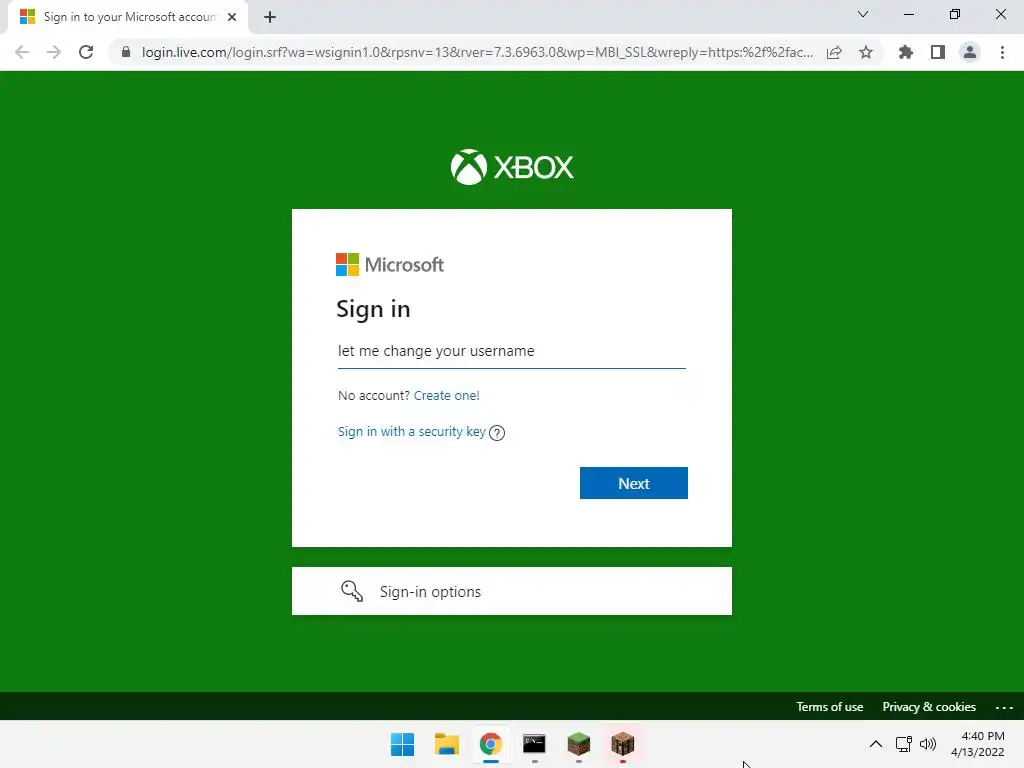1024x768 pixels.
Task: Click the browser forward arrow
Action: [x=54, y=52]
